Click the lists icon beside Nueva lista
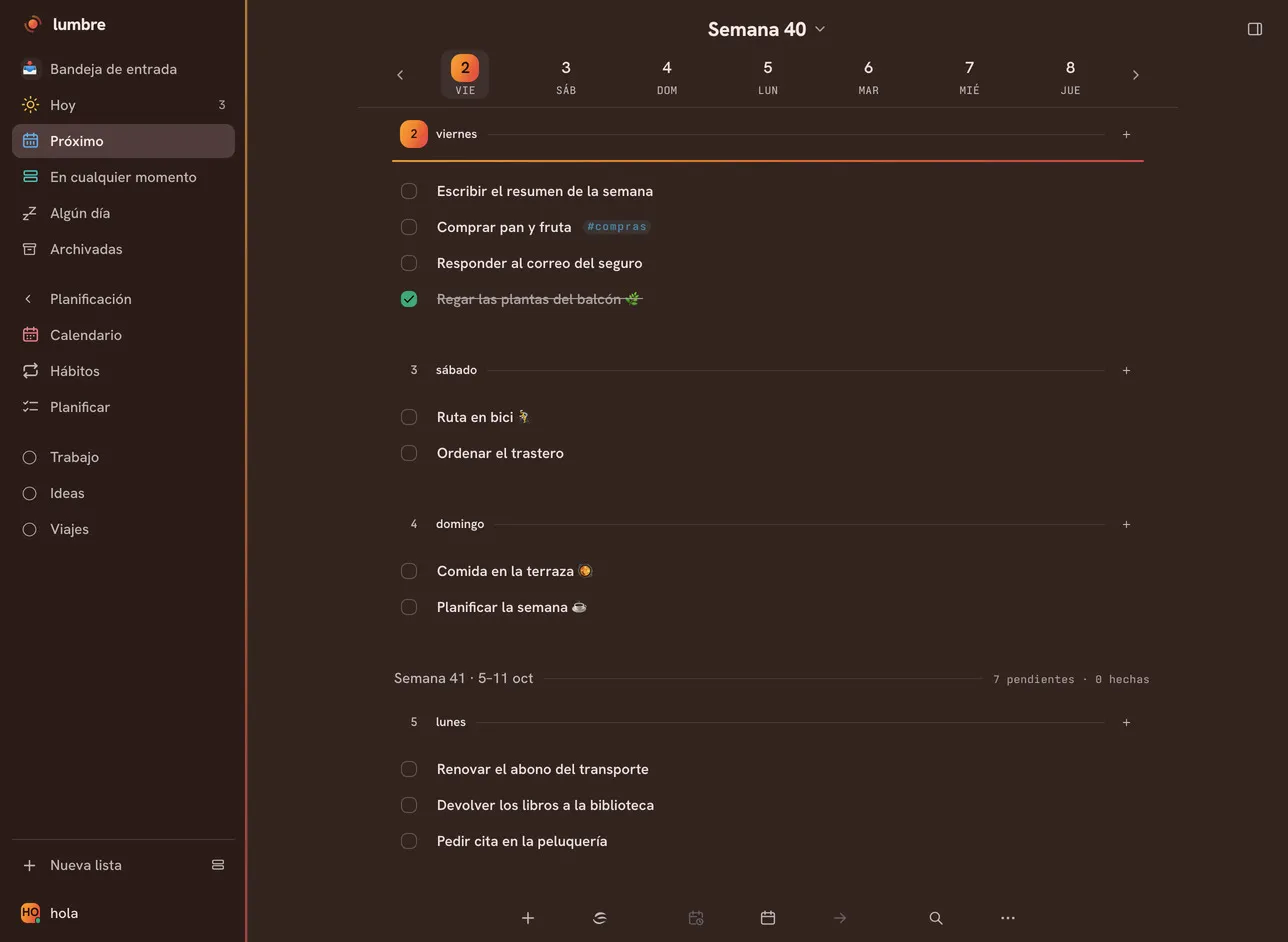 click(x=218, y=865)
